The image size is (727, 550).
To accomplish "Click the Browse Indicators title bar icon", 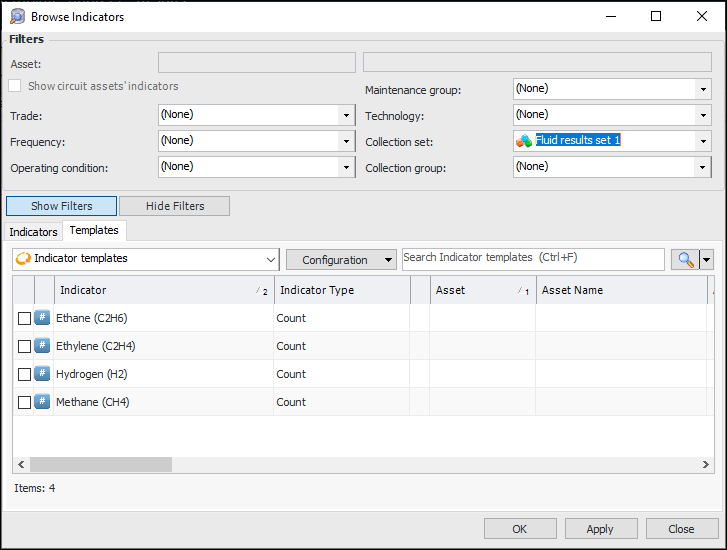I will click(17, 17).
